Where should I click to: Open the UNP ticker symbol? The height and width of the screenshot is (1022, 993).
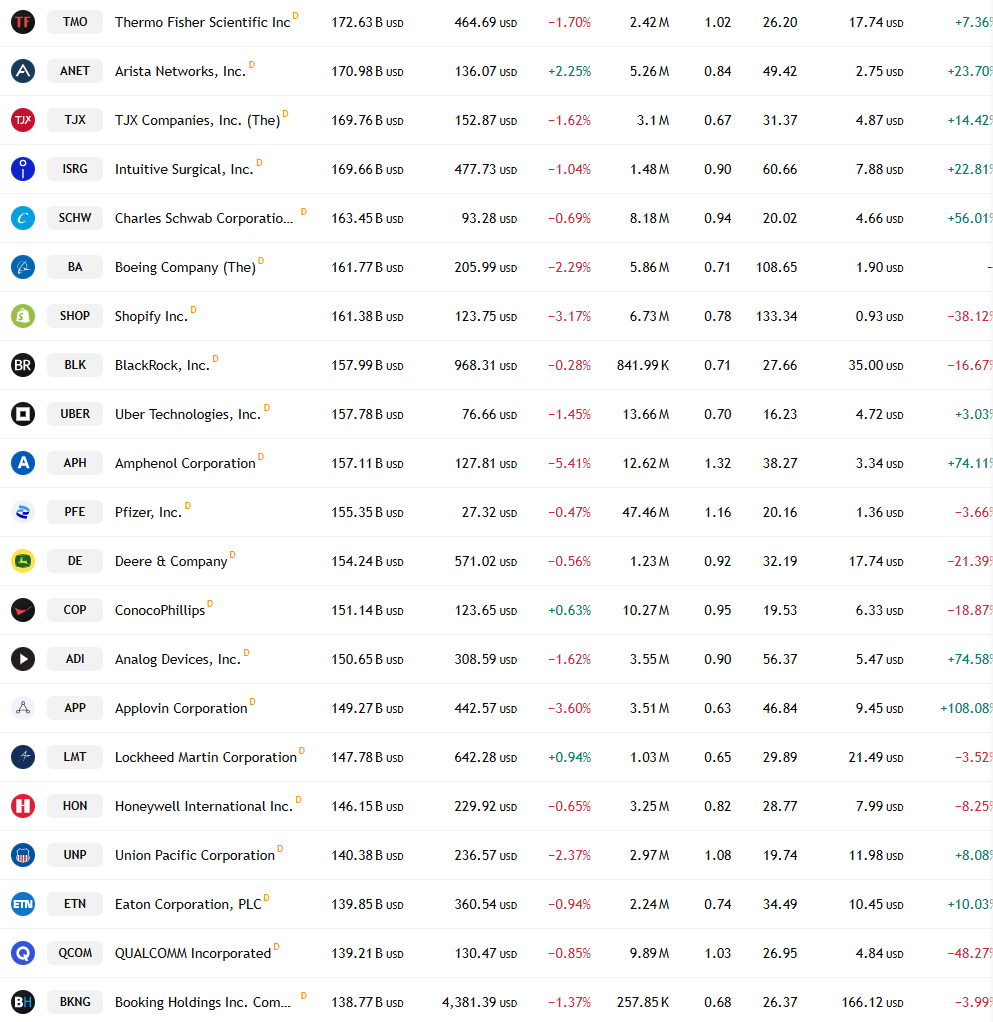coord(75,855)
